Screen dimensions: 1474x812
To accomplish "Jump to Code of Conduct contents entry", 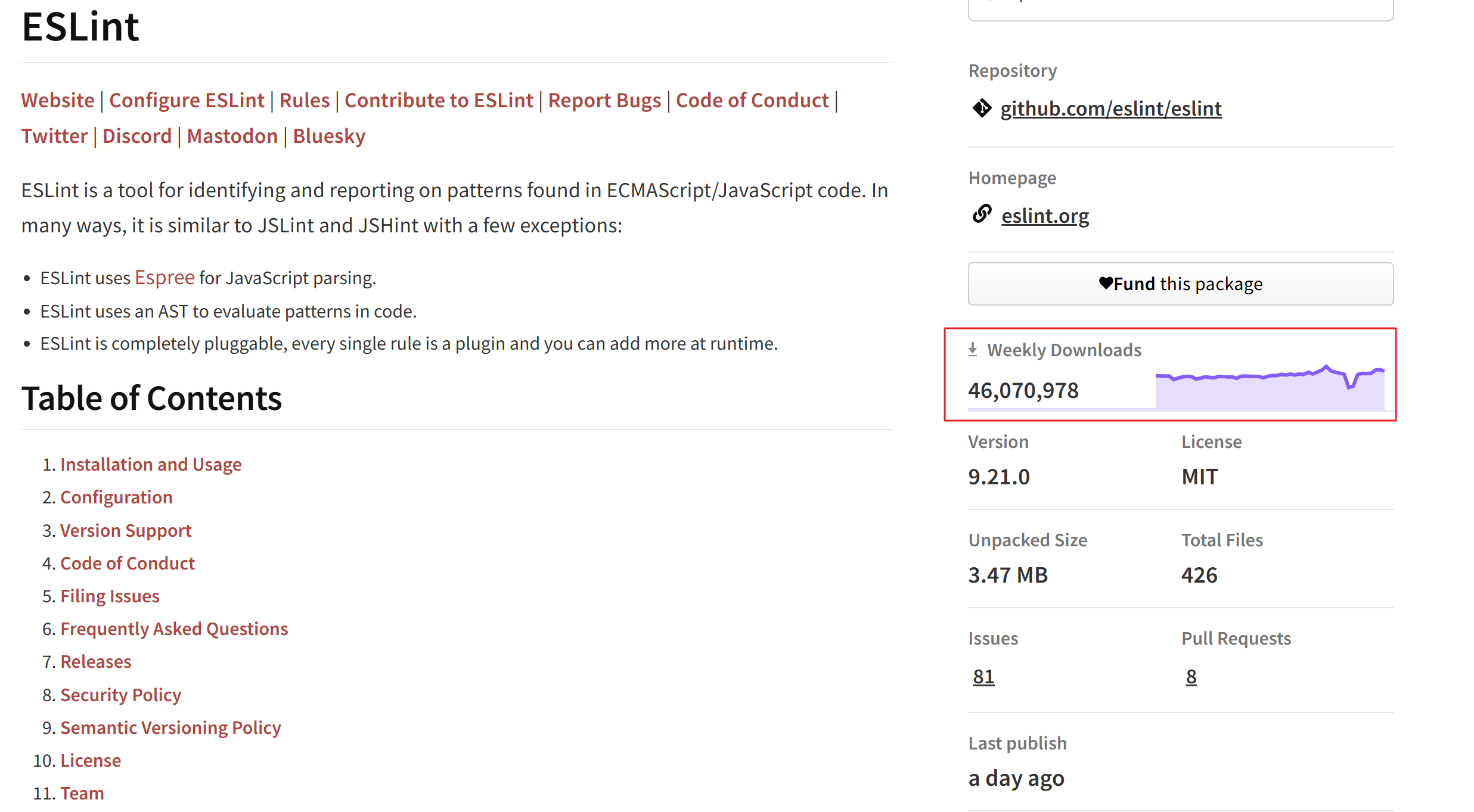I will tap(128, 563).
